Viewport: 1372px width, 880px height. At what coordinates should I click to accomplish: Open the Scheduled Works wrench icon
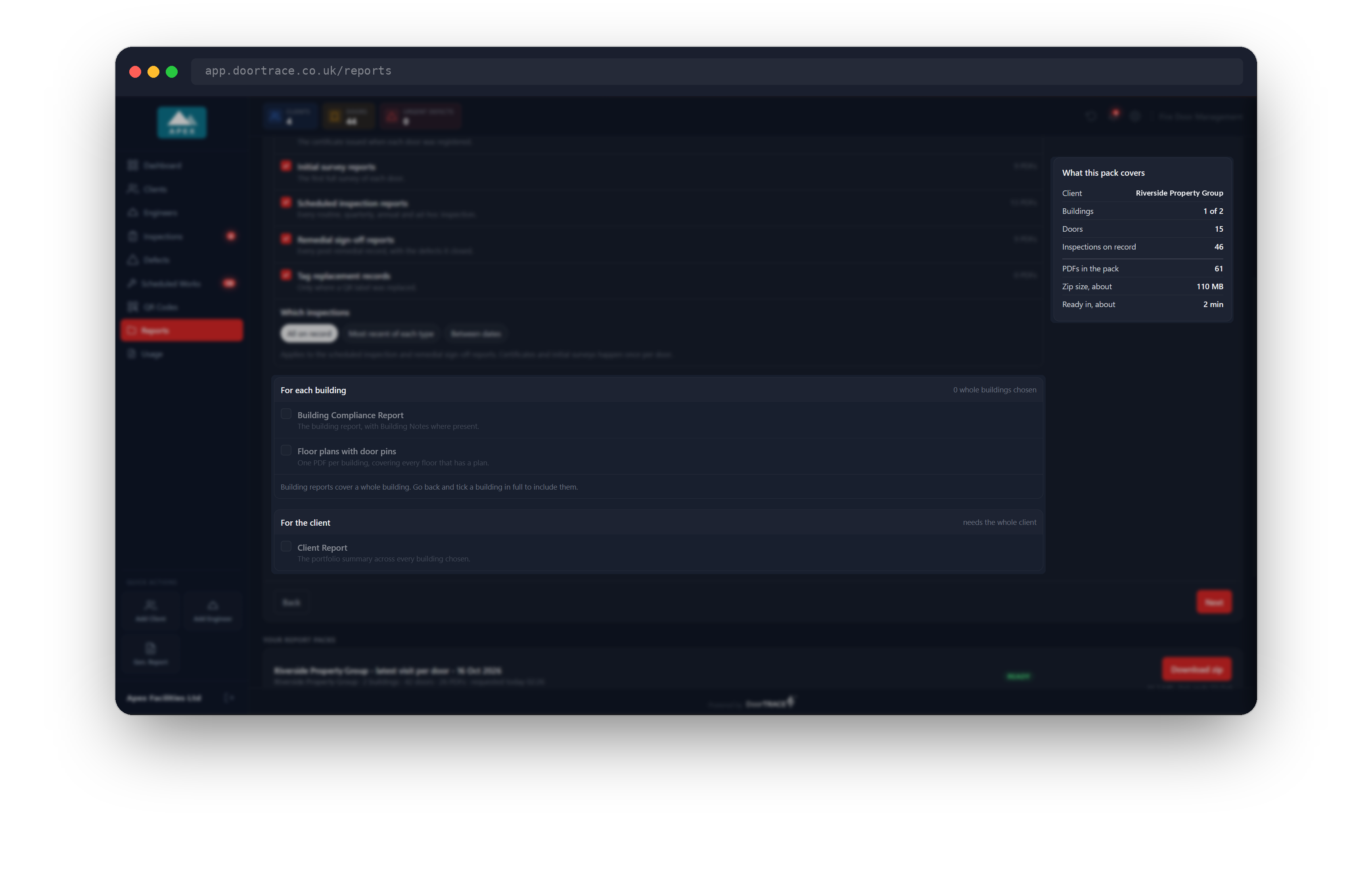pos(132,283)
